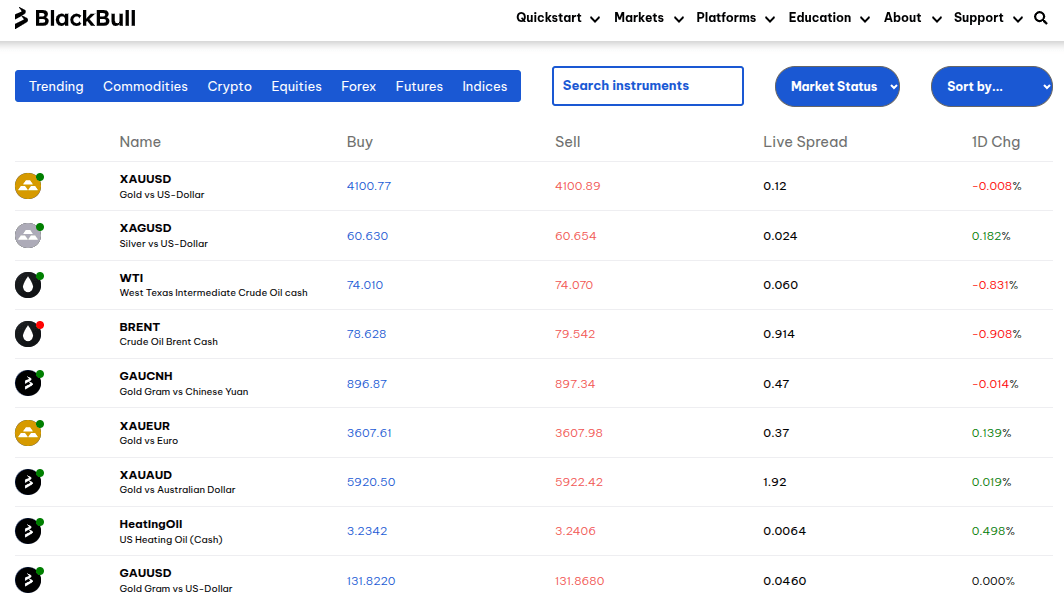
Task: Open the WTI instrument name
Action: pos(131,278)
